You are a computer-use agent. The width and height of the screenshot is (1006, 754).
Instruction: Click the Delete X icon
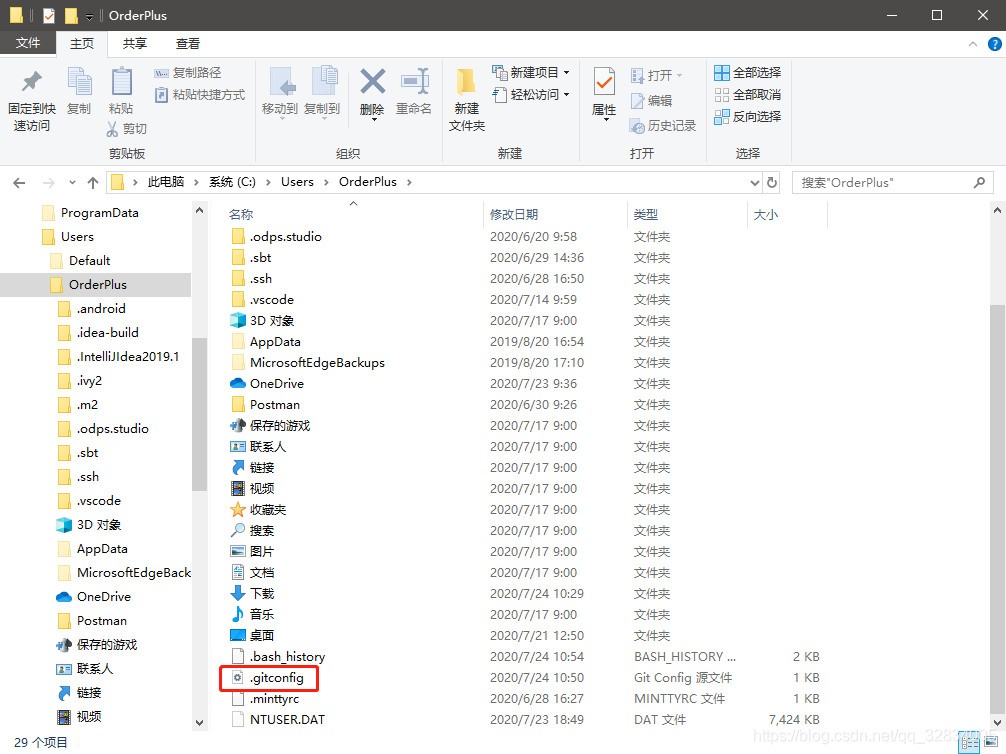click(372, 81)
